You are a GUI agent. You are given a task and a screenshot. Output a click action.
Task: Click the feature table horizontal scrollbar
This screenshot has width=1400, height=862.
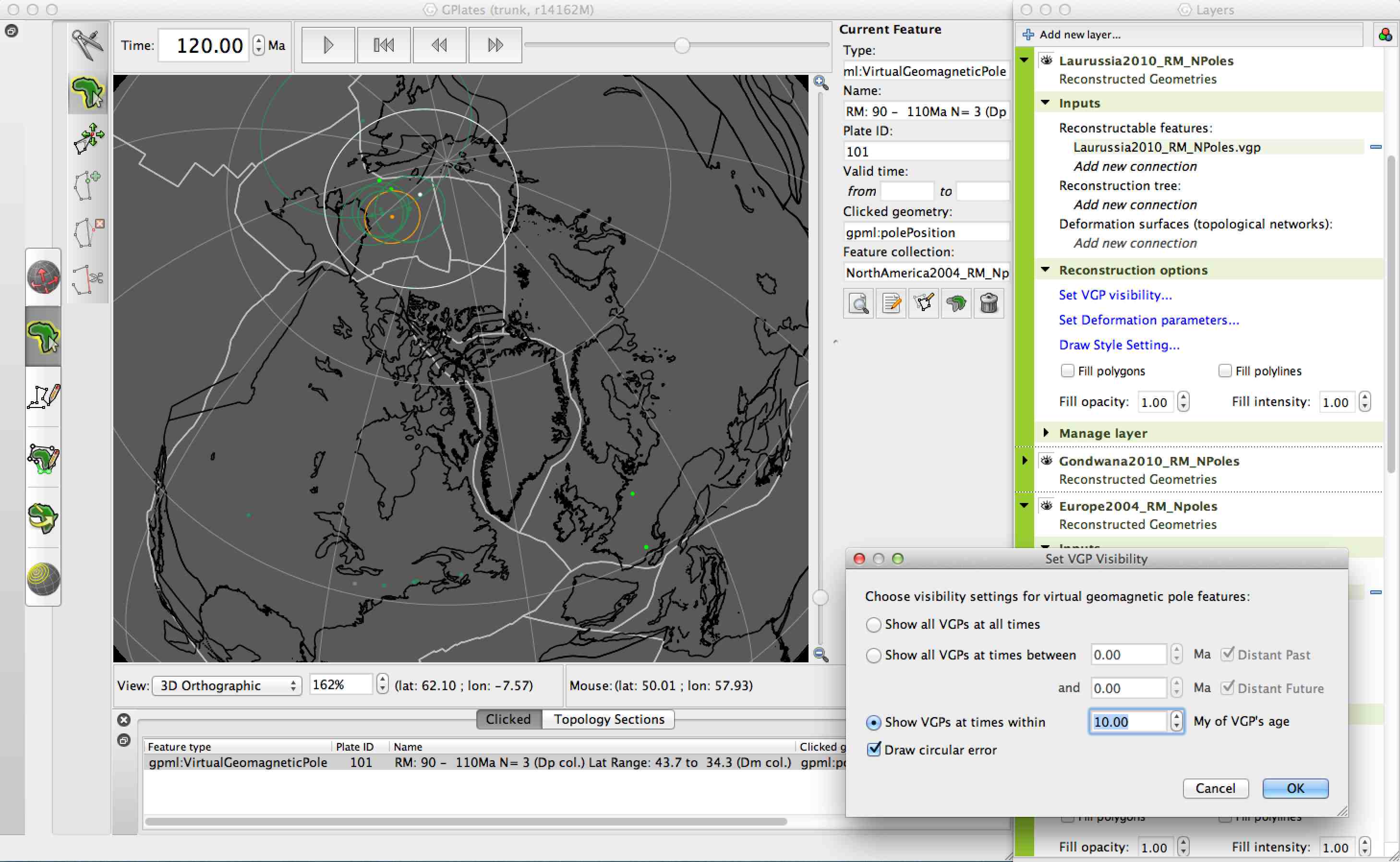coord(466,822)
